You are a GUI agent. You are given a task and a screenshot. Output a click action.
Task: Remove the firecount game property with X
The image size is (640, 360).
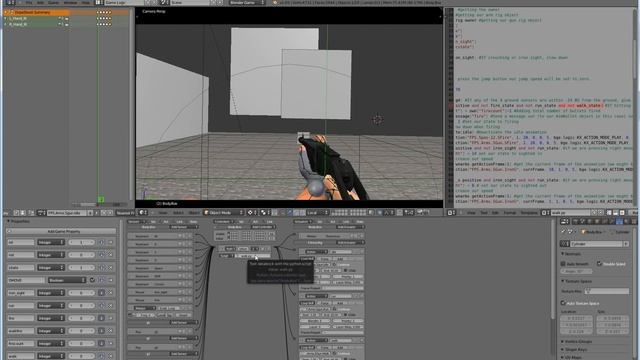coord(110,343)
